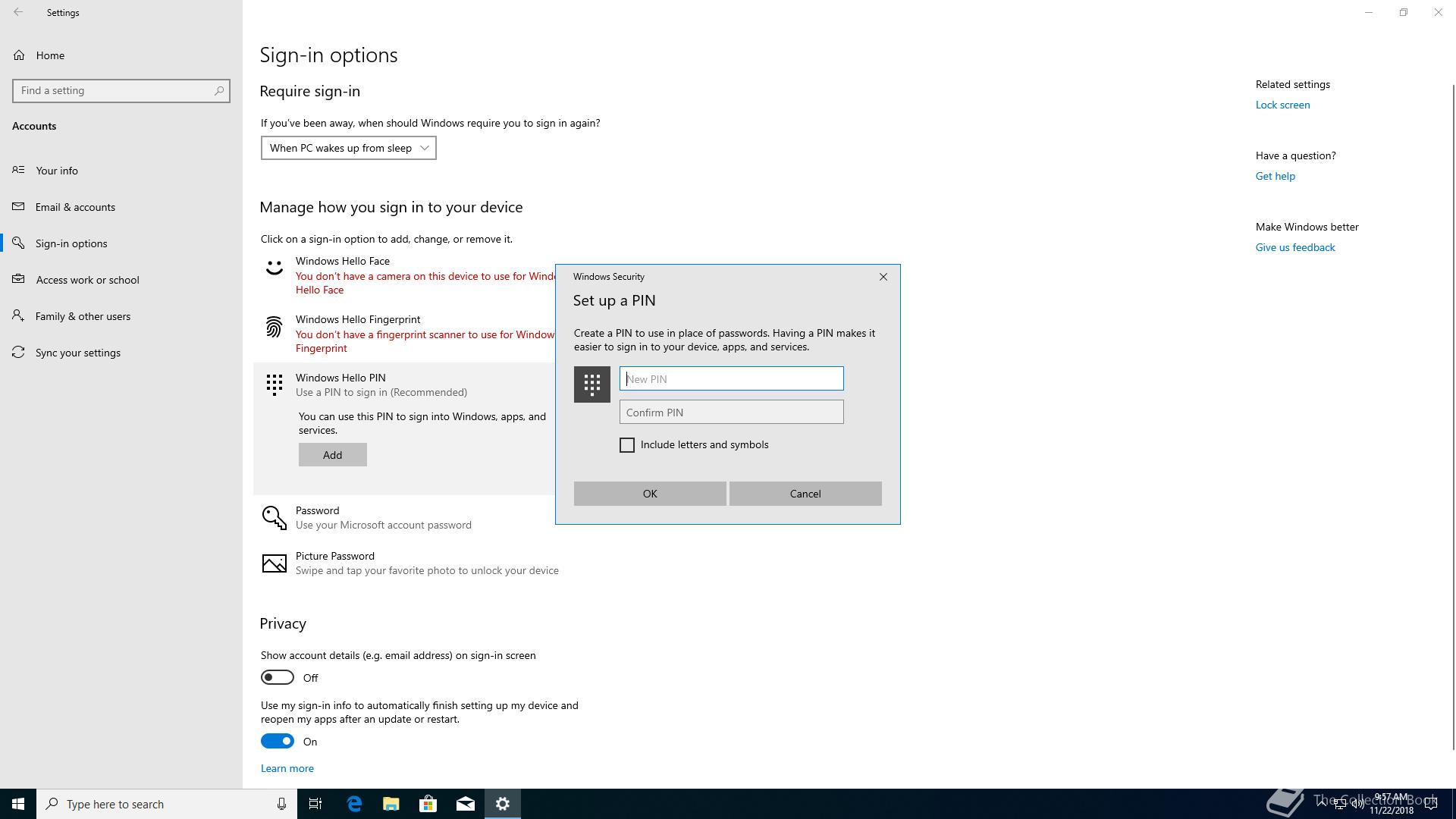This screenshot has height=819, width=1456.
Task: Click the Access work or school briefcase icon
Action: pyautogui.click(x=19, y=279)
